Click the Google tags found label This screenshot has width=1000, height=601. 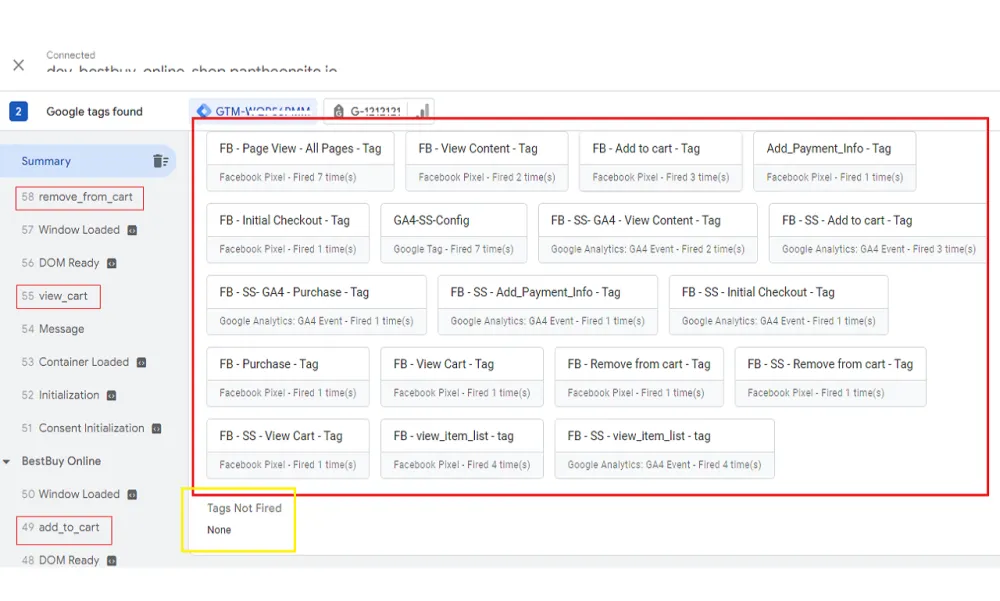(94, 112)
